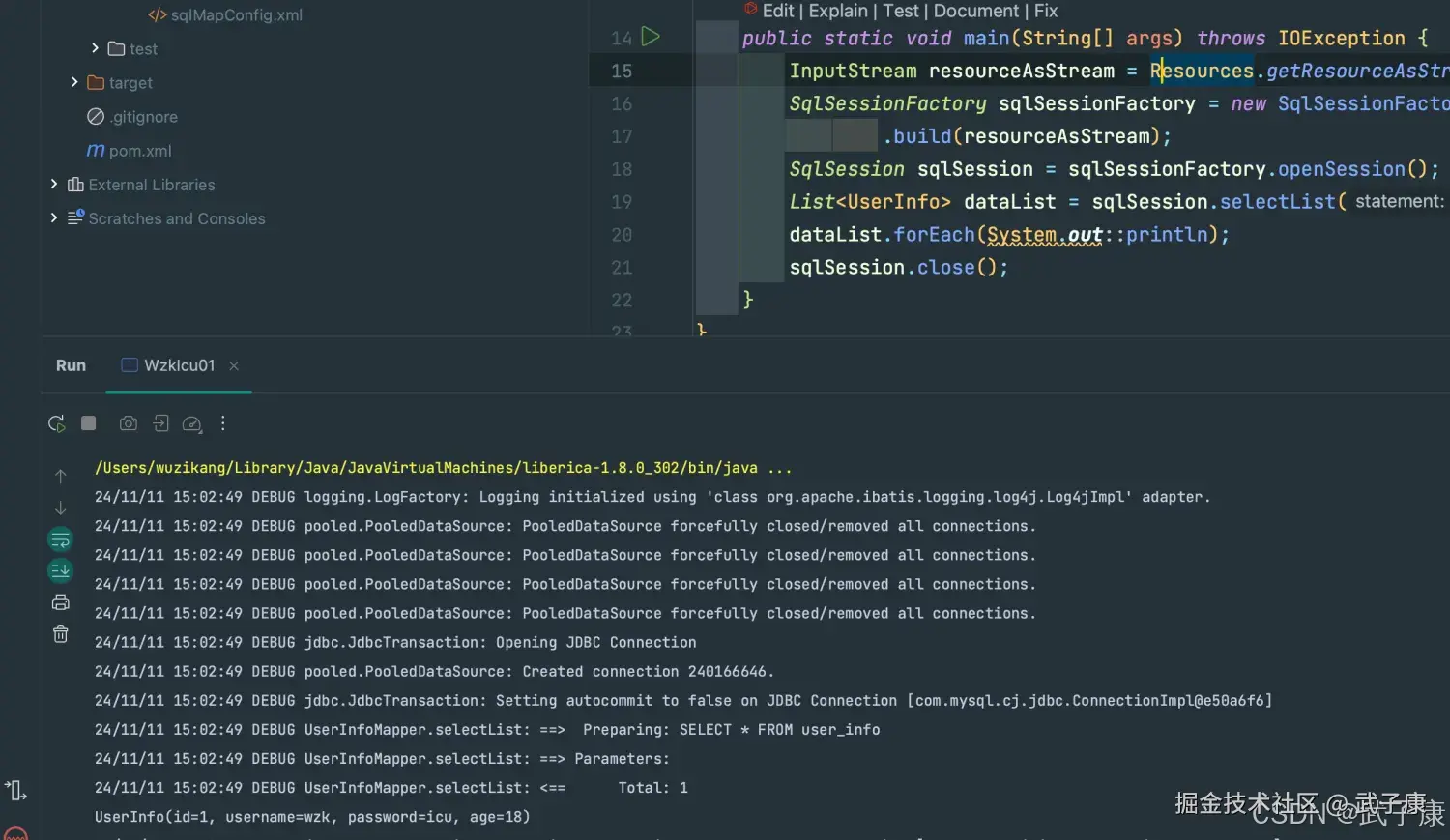This screenshot has width=1450, height=840.
Task: Go to next stack trace arrow
Action: pyautogui.click(x=60, y=507)
